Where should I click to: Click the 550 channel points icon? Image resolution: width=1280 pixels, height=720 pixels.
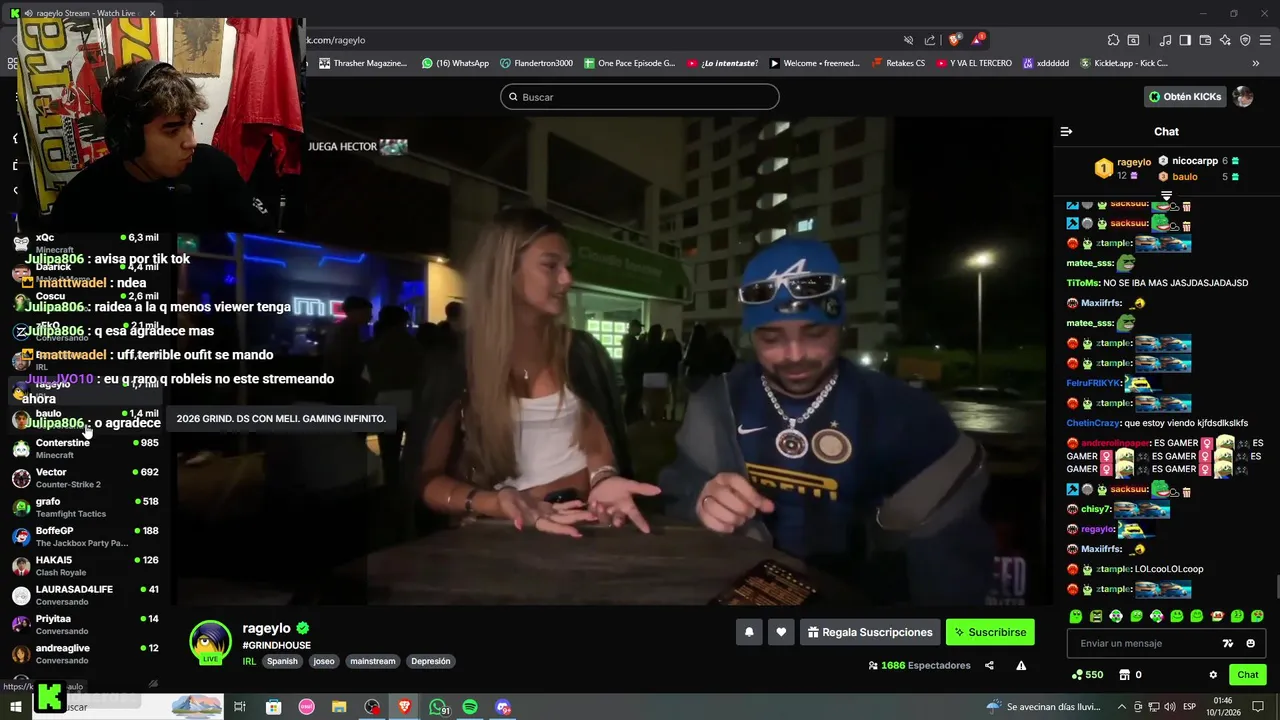coord(1077,675)
